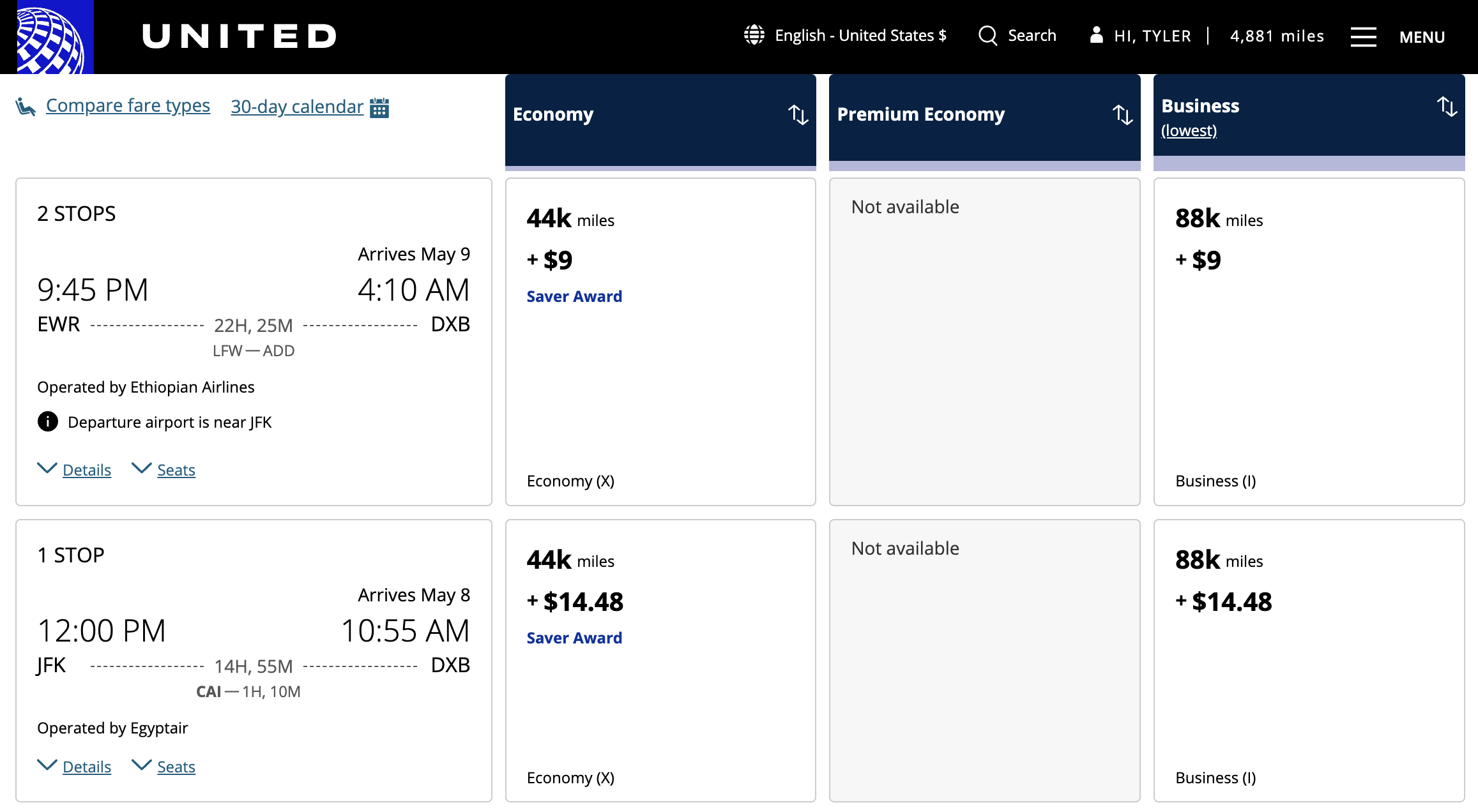Screen dimensions: 1478x812
Task: Click the 4,881 miles balance
Action: [x=1277, y=36]
